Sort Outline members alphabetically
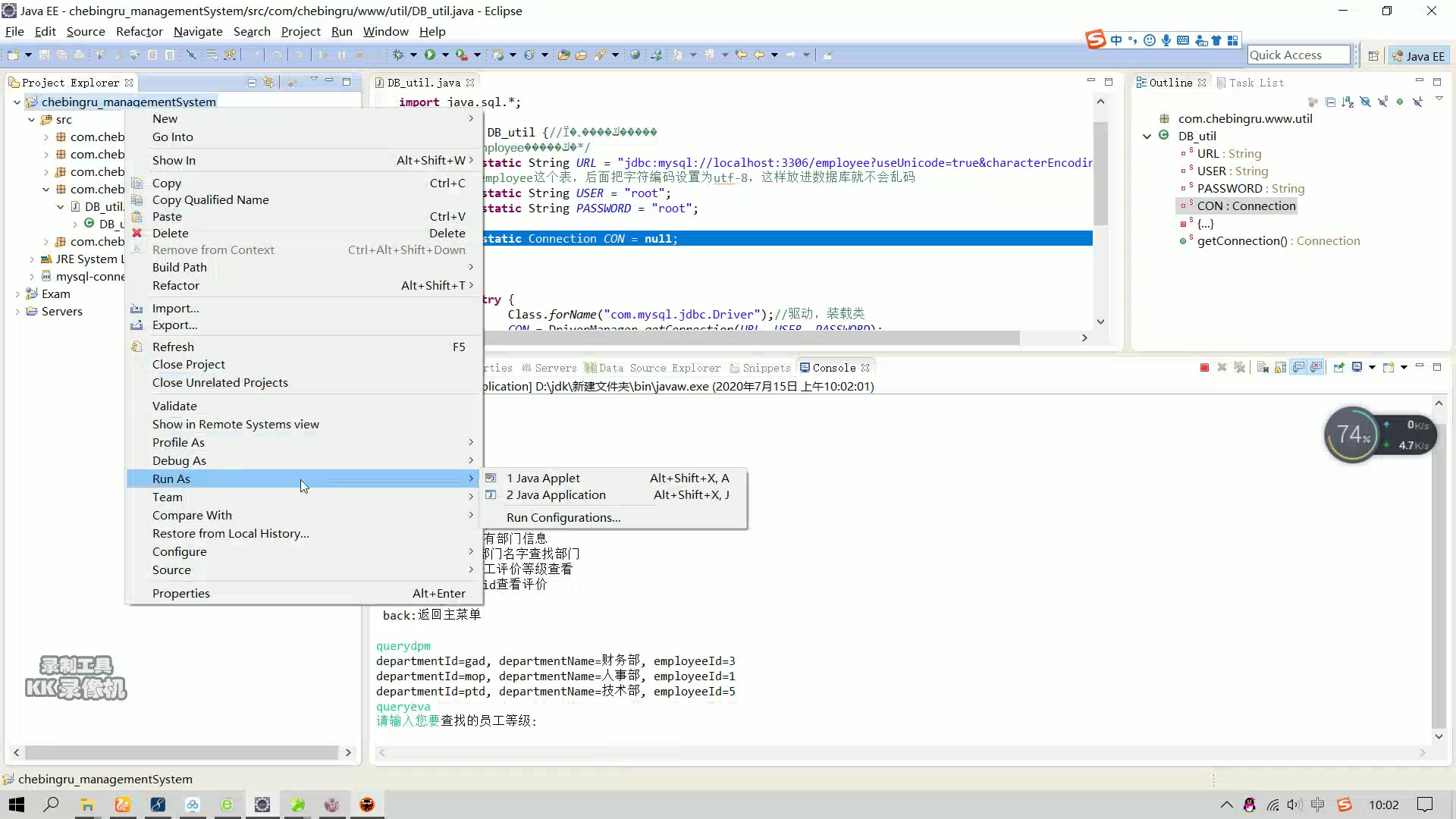1456x819 pixels. (1348, 102)
